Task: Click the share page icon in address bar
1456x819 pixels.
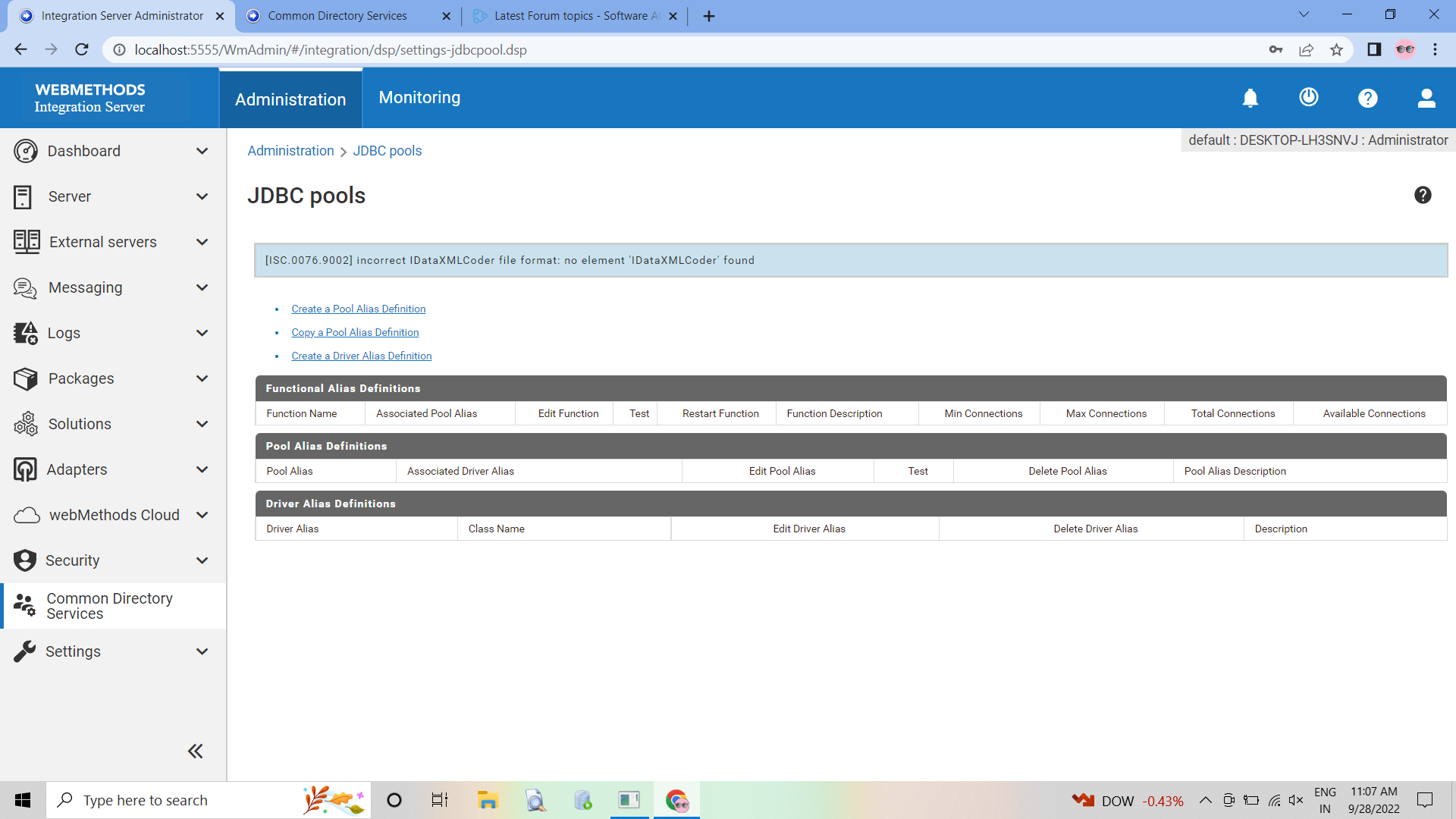Action: [1306, 49]
